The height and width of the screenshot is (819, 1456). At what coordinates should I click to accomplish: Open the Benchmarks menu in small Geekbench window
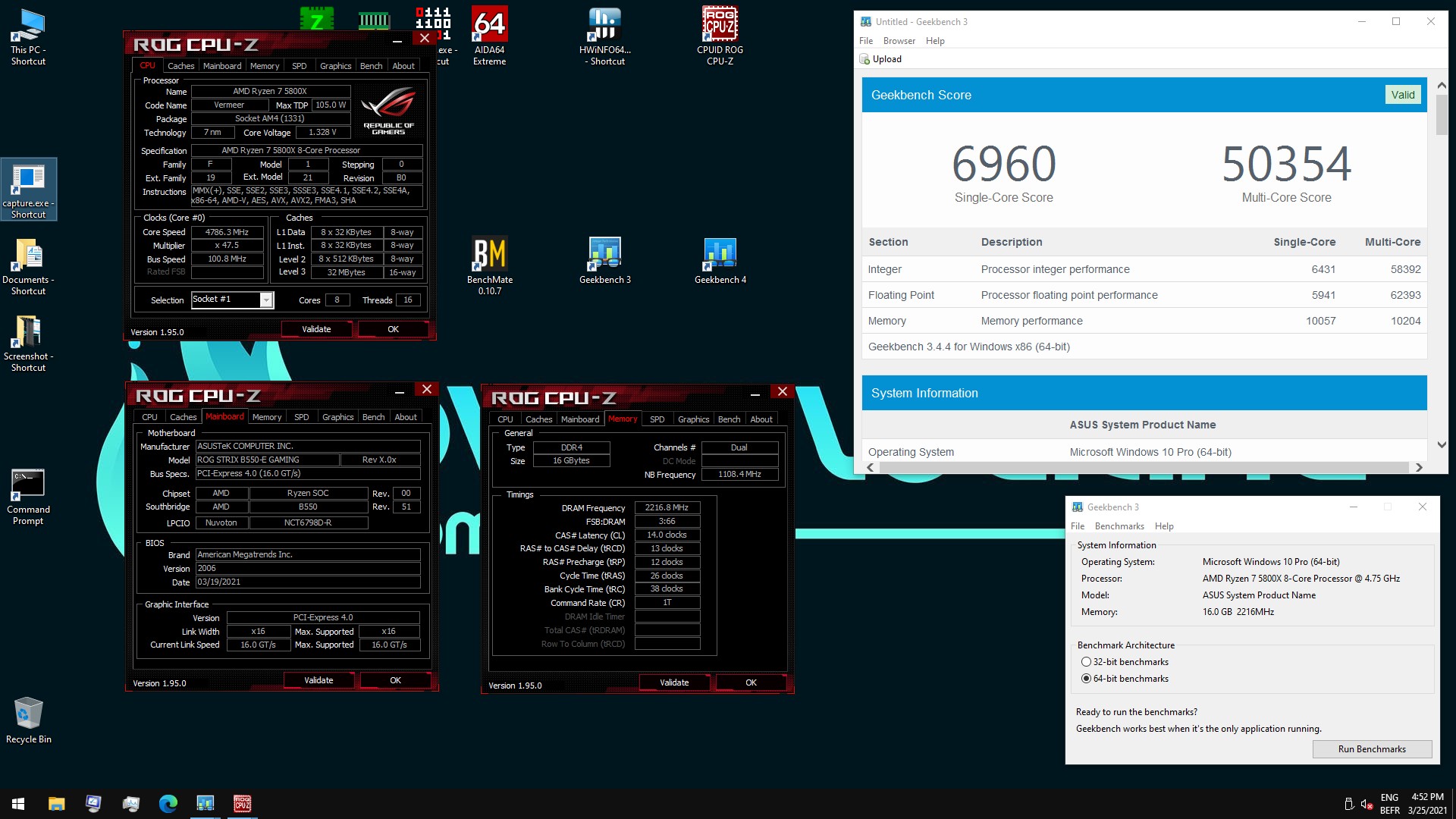point(1119,526)
